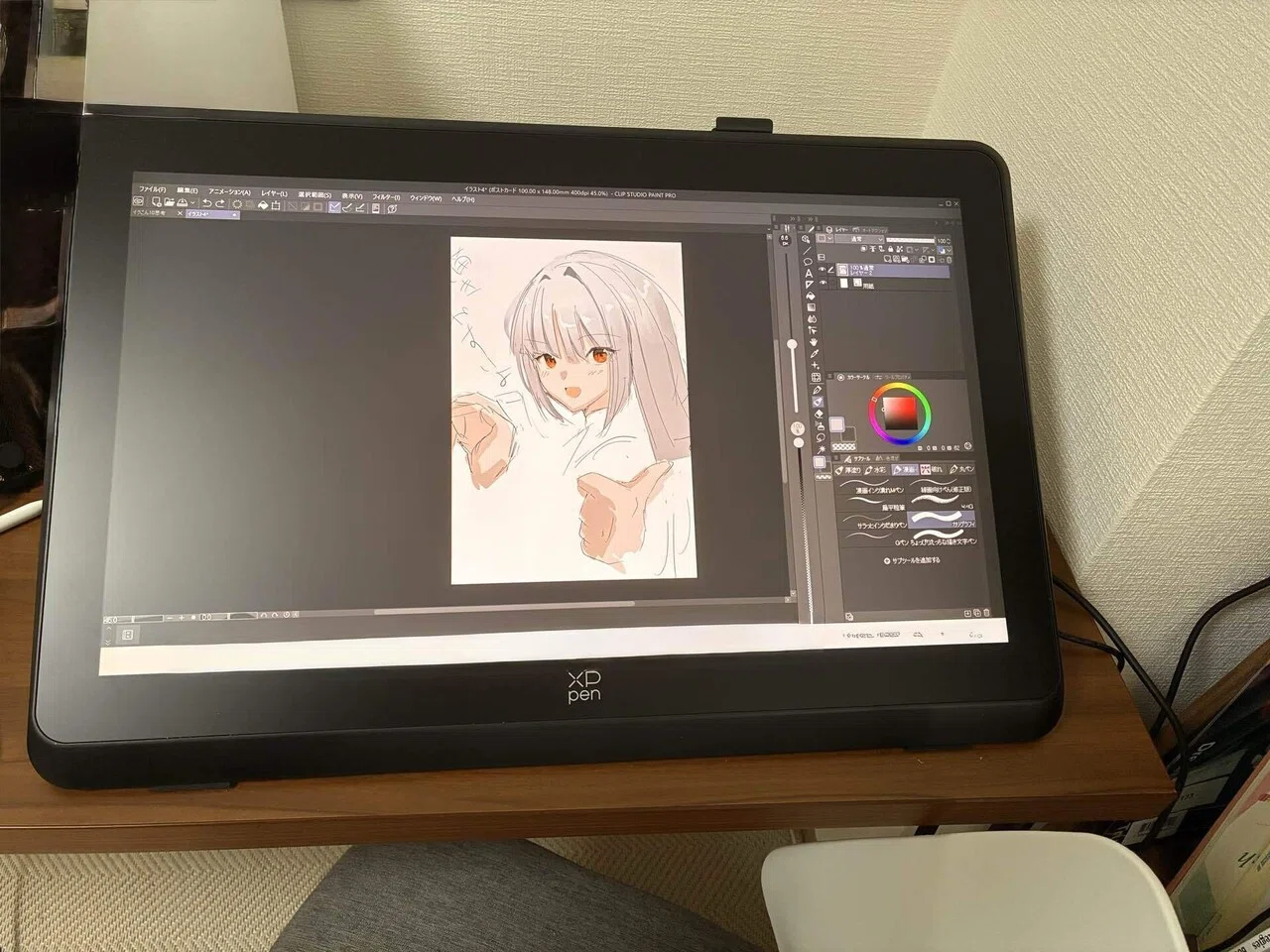
Task: Click the Scale/Rotate transform command icon
Action: 276,205
